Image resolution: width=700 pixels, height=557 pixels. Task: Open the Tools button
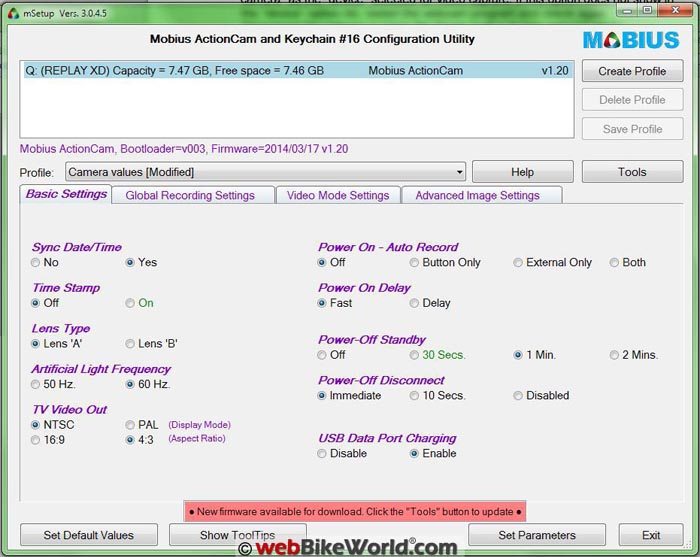pyautogui.click(x=632, y=172)
